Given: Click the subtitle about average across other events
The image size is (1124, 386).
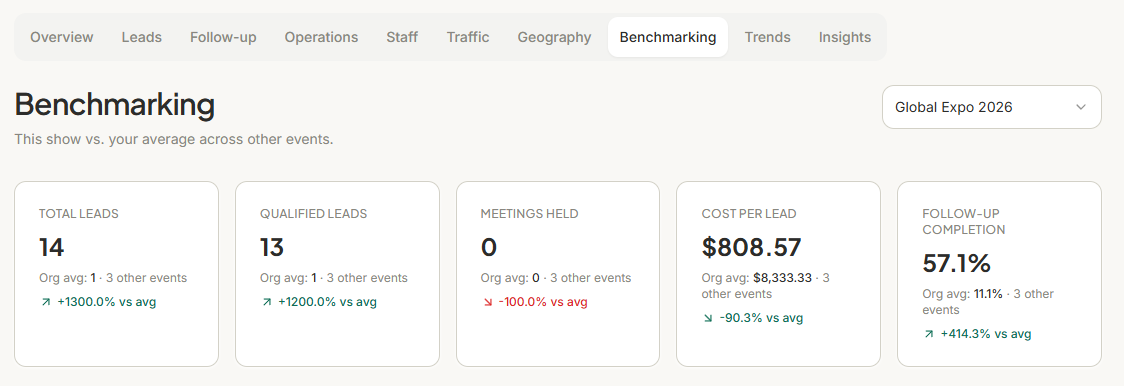Looking at the screenshot, I should (174, 139).
